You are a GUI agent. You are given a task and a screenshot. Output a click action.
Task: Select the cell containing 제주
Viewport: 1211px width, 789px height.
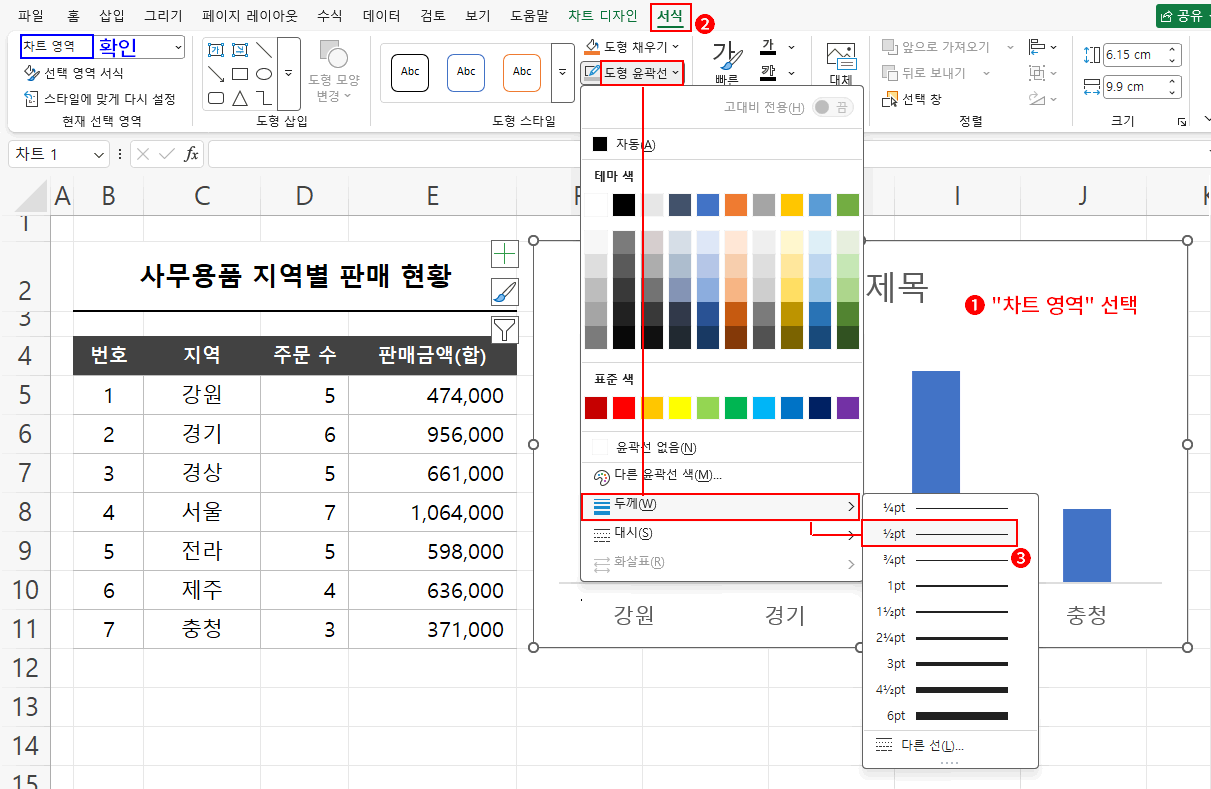tap(202, 590)
